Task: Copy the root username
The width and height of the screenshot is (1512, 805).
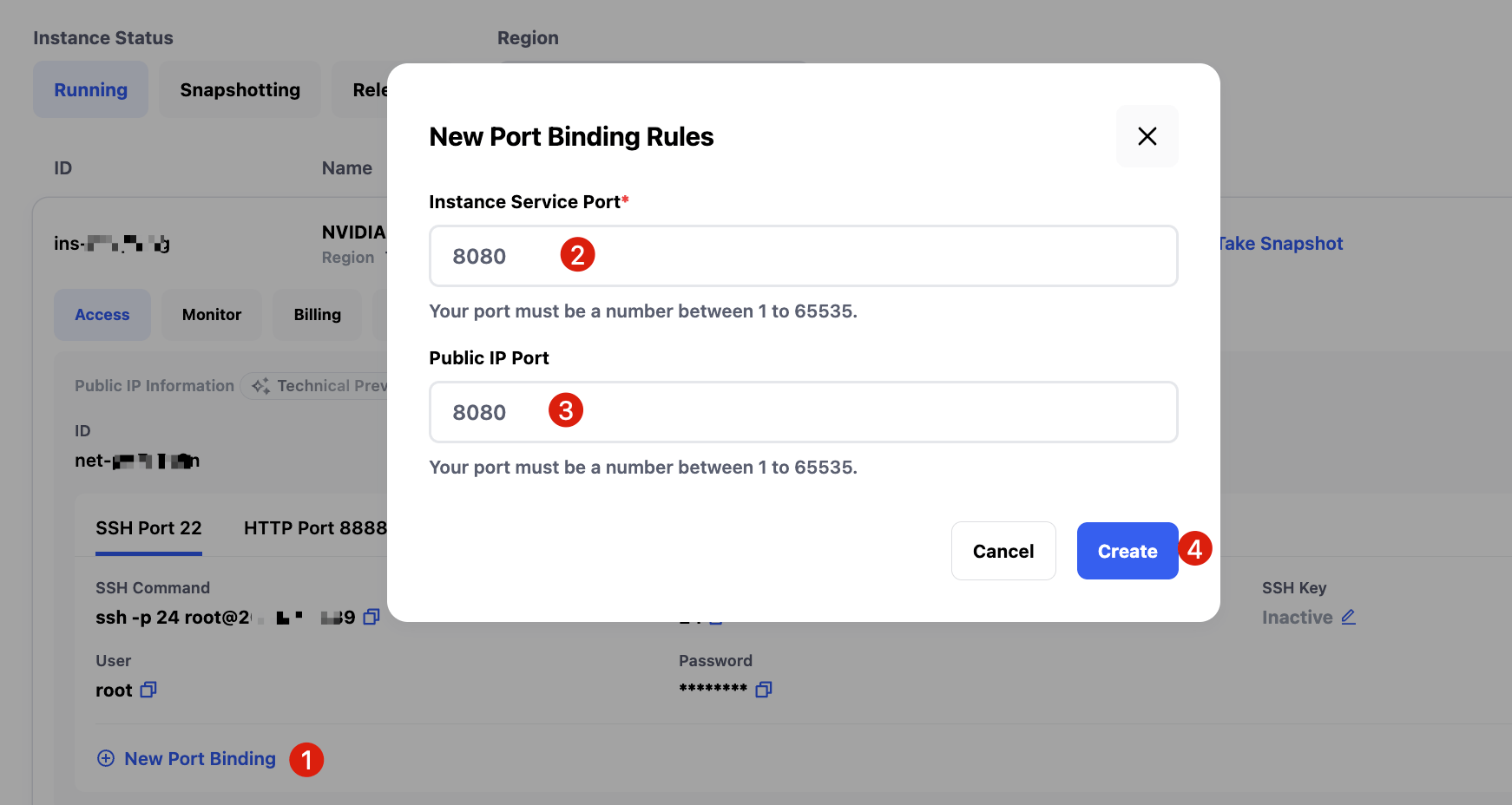Action: pyautogui.click(x=148, y=690)
